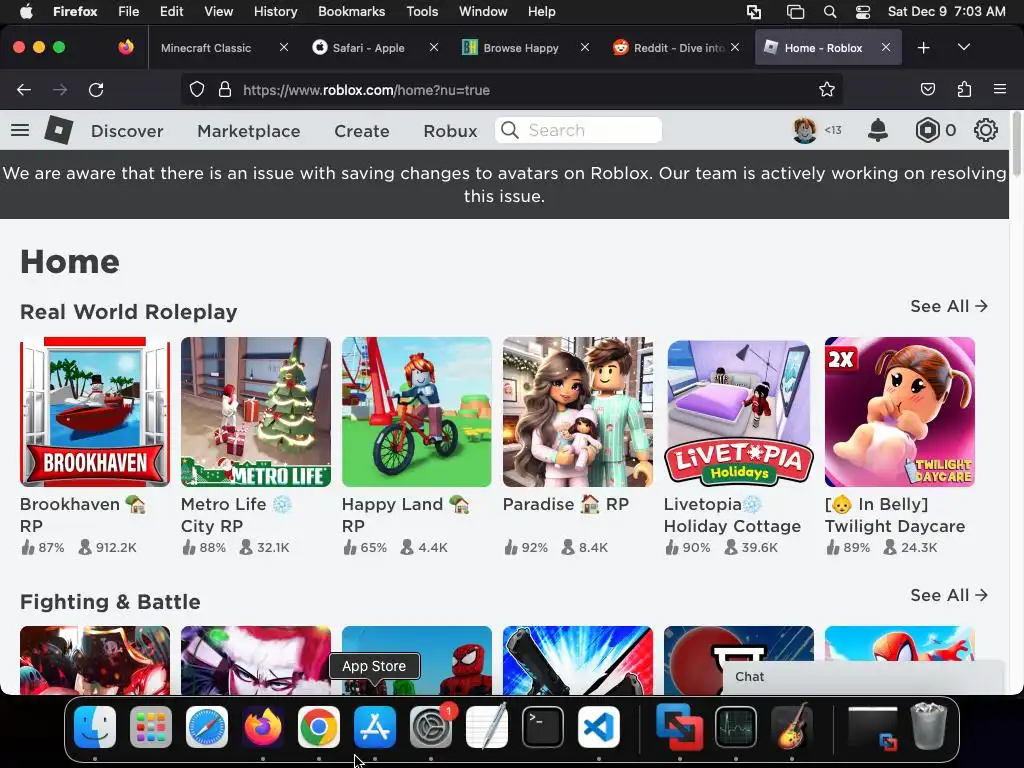Image resolution: width=1024 pixels, height=768 pixels.
Task: Click the date and time in menu bar
Action: point(946,12)
